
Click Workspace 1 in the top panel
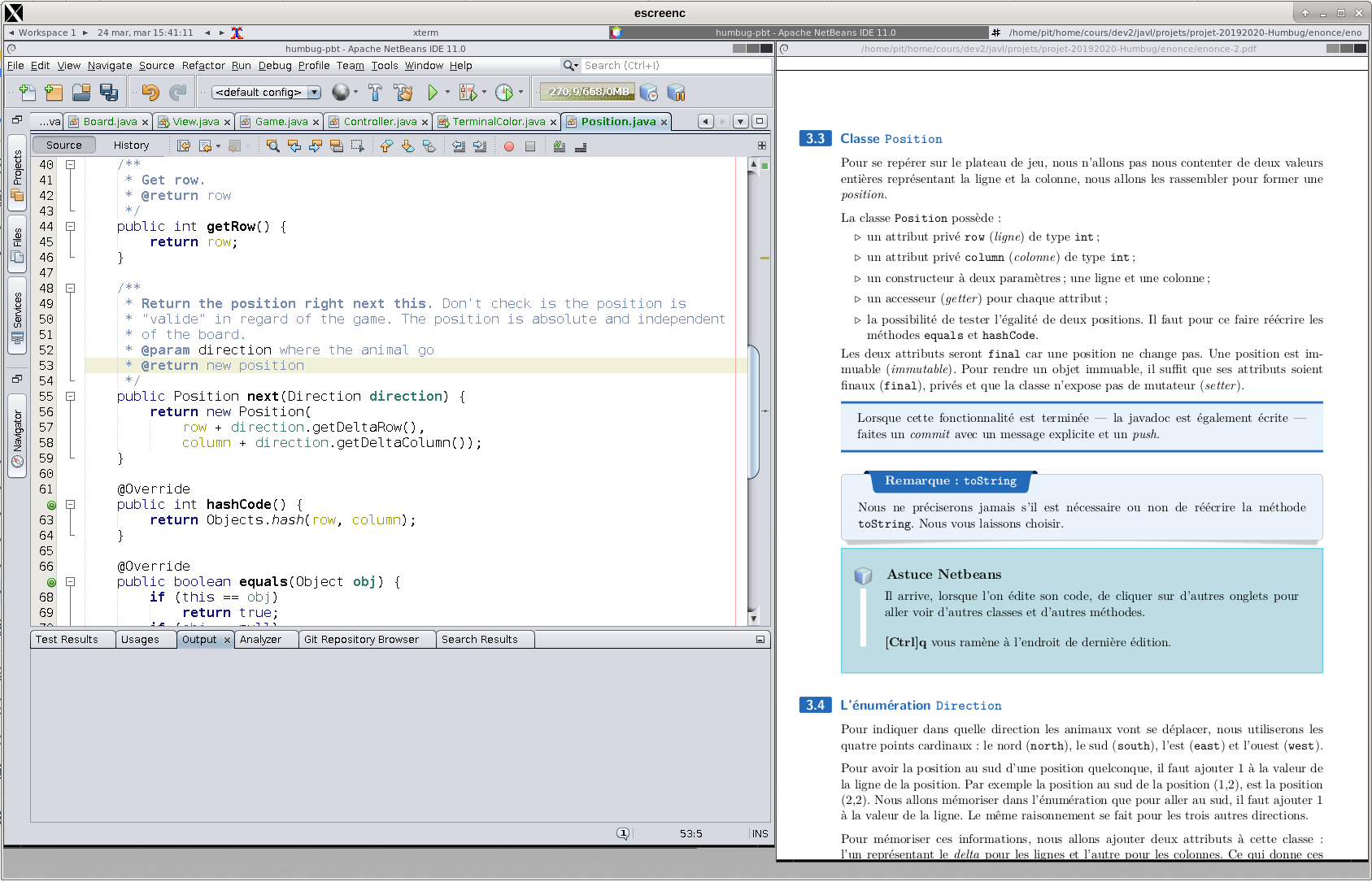pos(46,33)
